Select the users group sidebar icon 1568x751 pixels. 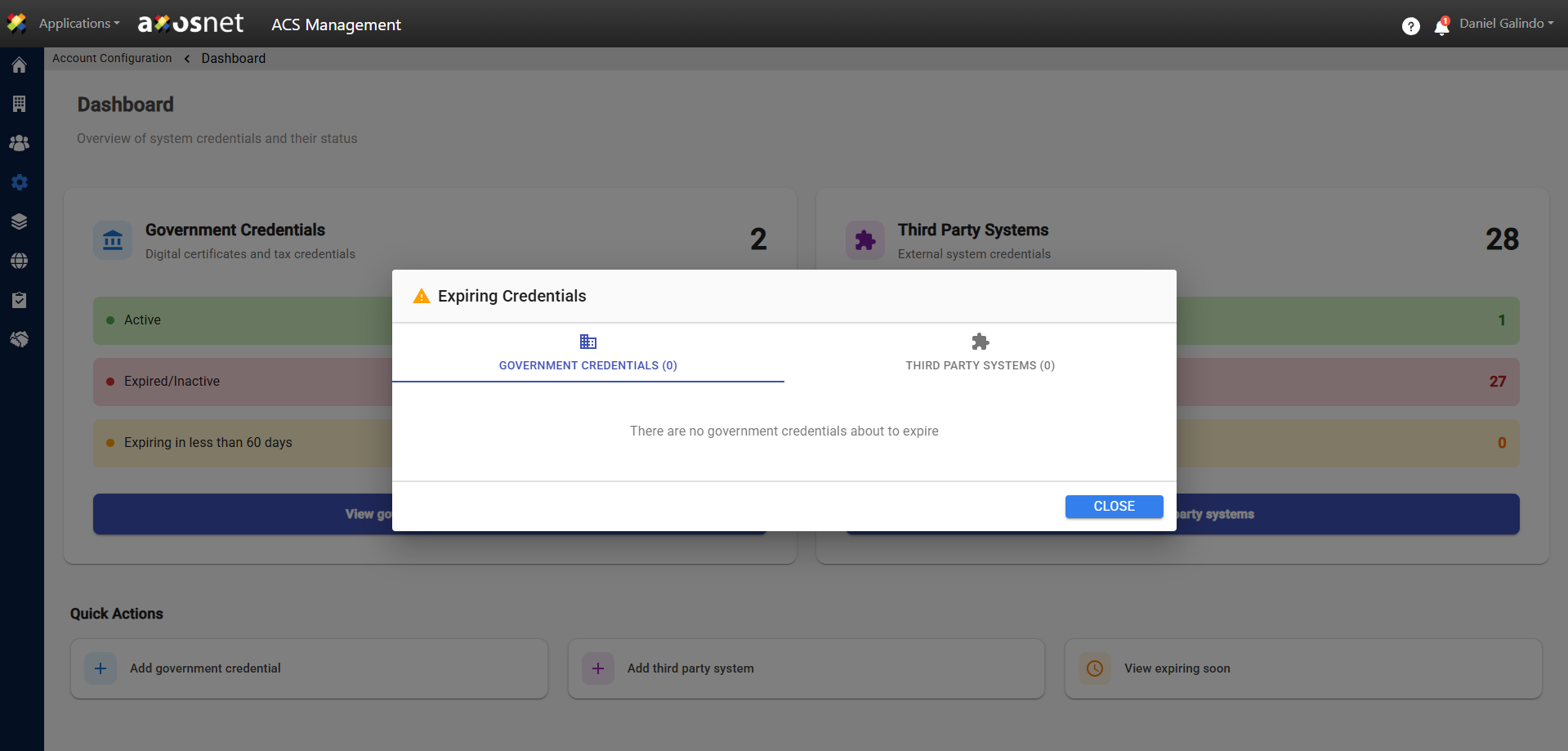(20, 143)
